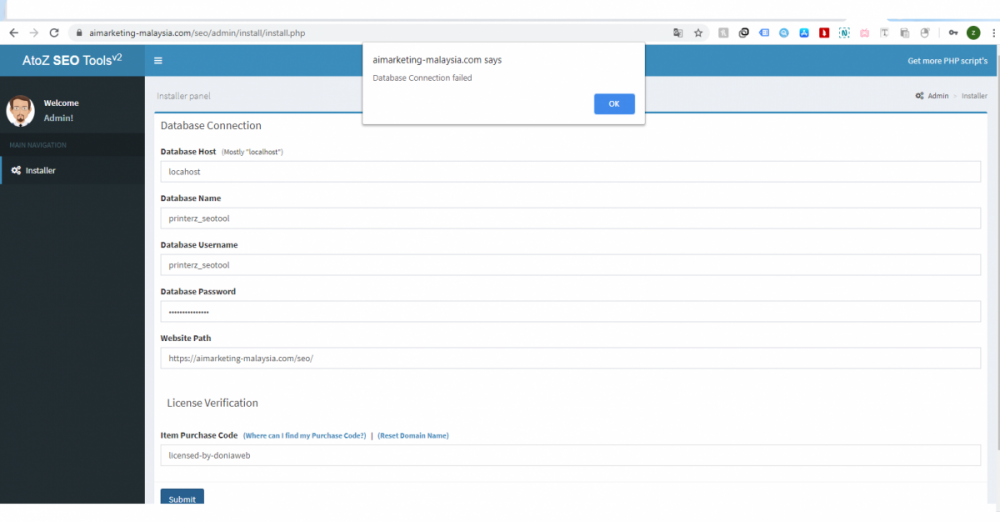
Task: Click the admin avatar picture
Action: (x=20, y=110)
